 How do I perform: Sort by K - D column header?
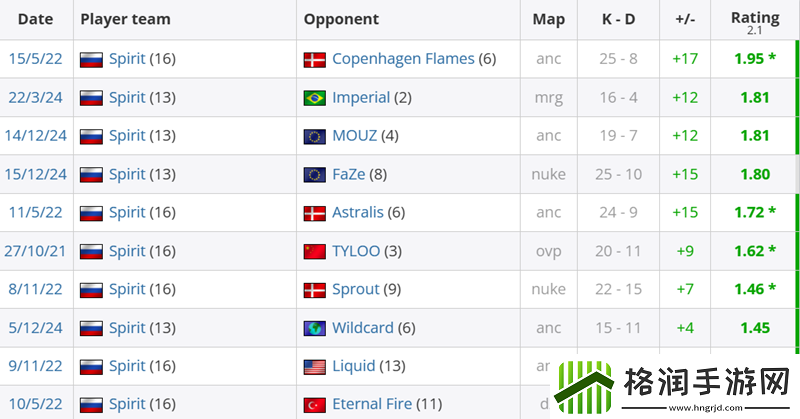pos(617,19)
